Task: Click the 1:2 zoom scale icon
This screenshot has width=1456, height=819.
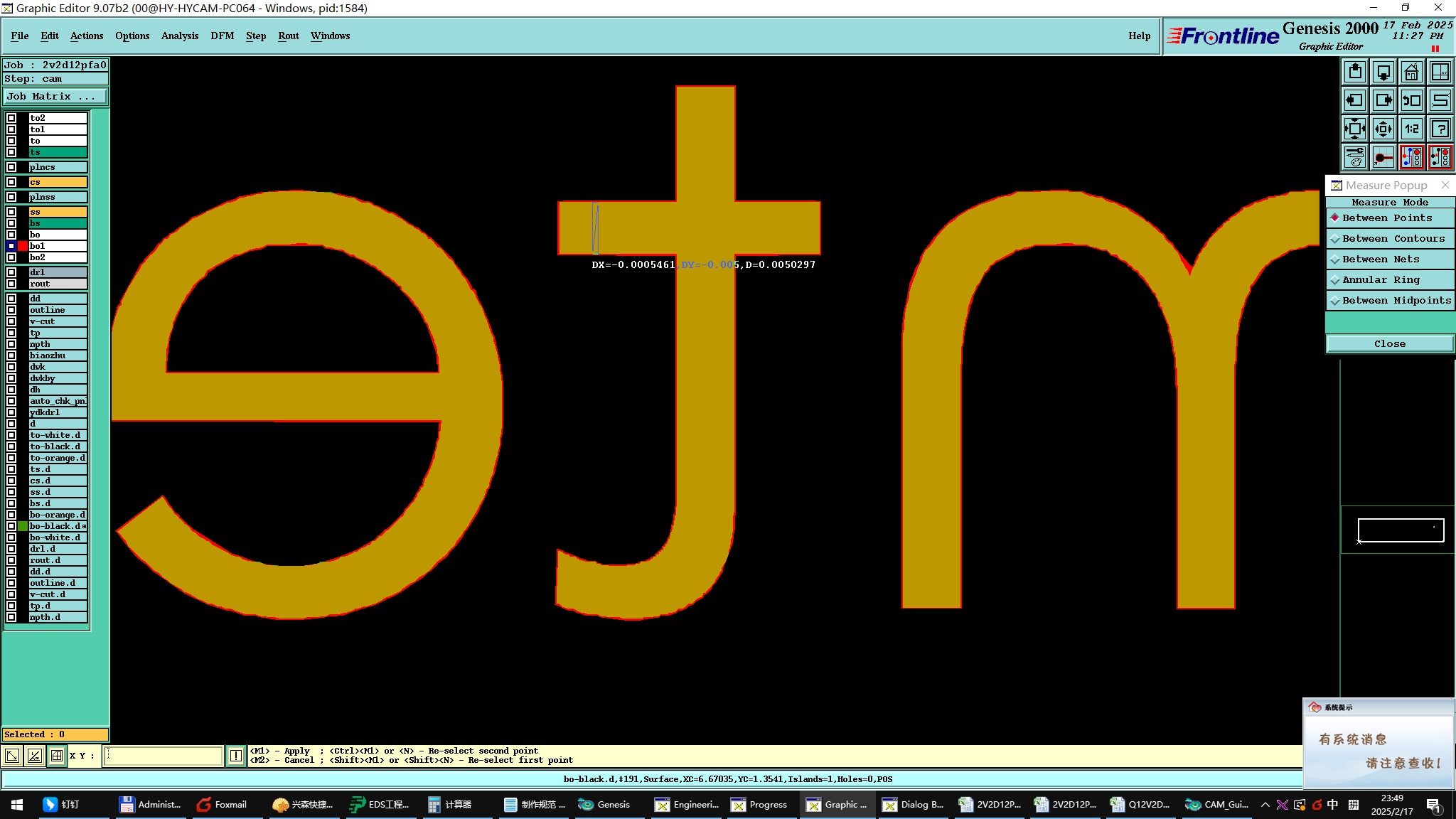Action: pos(1411,129)
